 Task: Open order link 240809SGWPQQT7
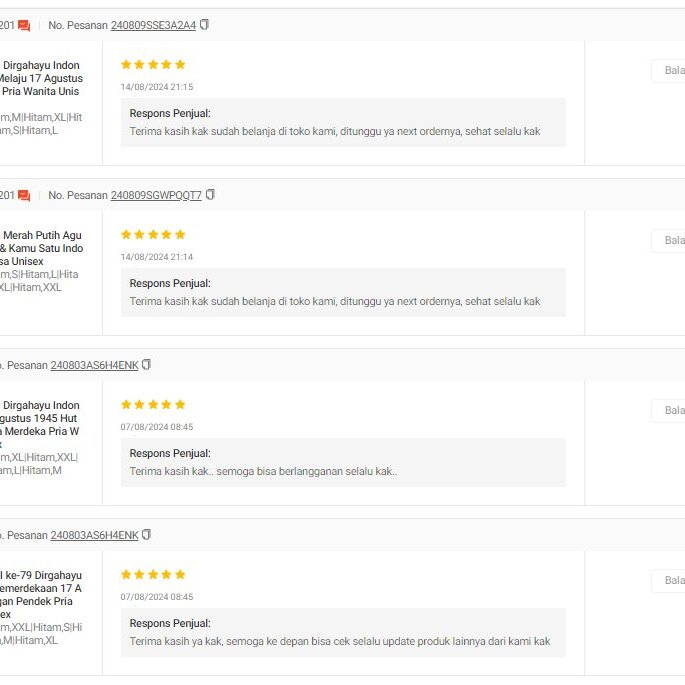coord(156,195)
